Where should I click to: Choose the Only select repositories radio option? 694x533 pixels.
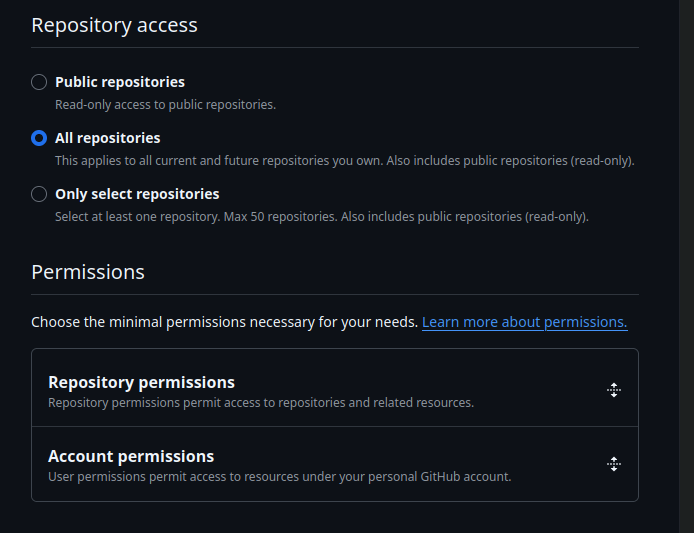pyautogui.click(x=39, y=194)
